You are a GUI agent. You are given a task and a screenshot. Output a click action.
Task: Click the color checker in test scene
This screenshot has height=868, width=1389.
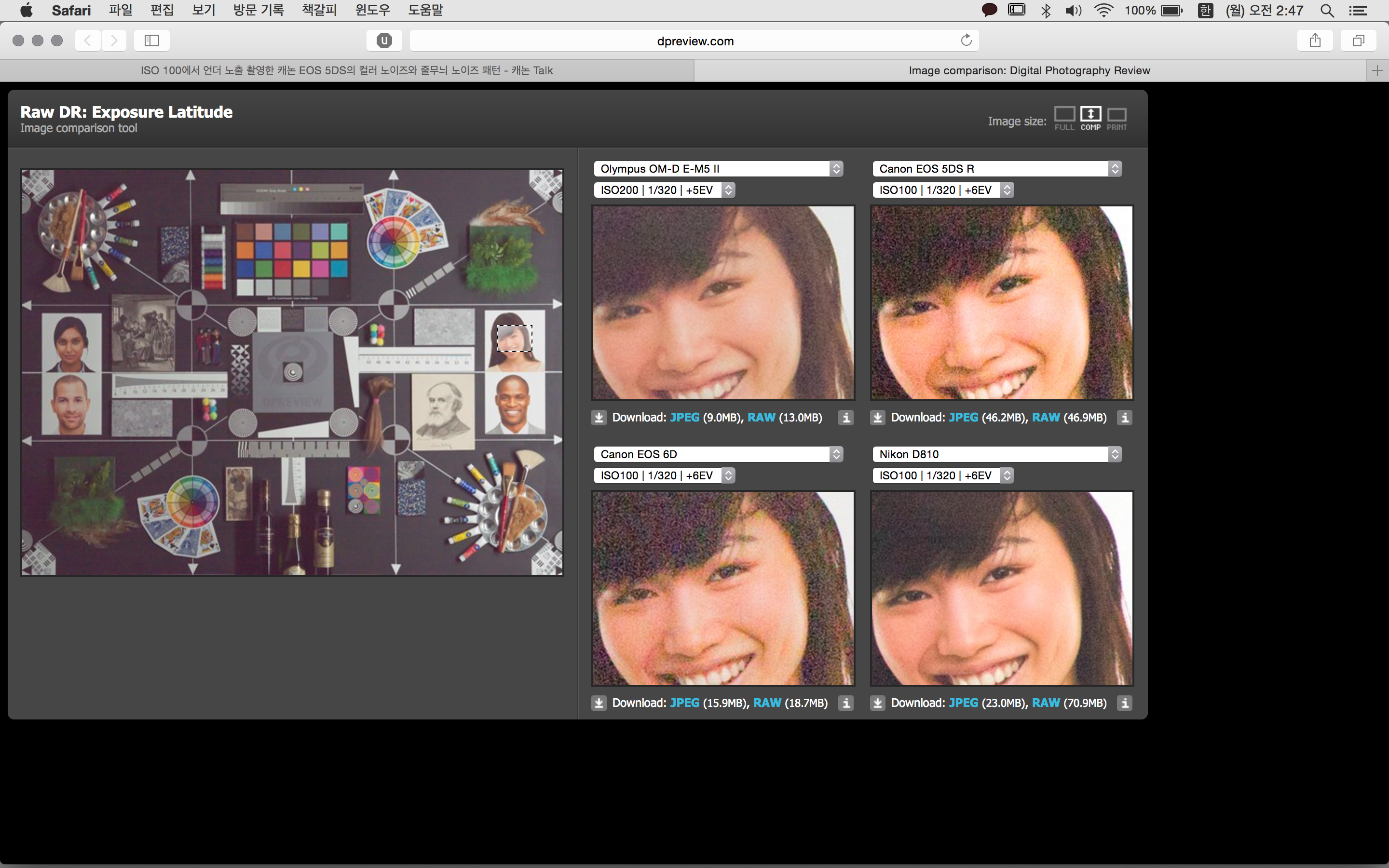click(x=292, y=258)
